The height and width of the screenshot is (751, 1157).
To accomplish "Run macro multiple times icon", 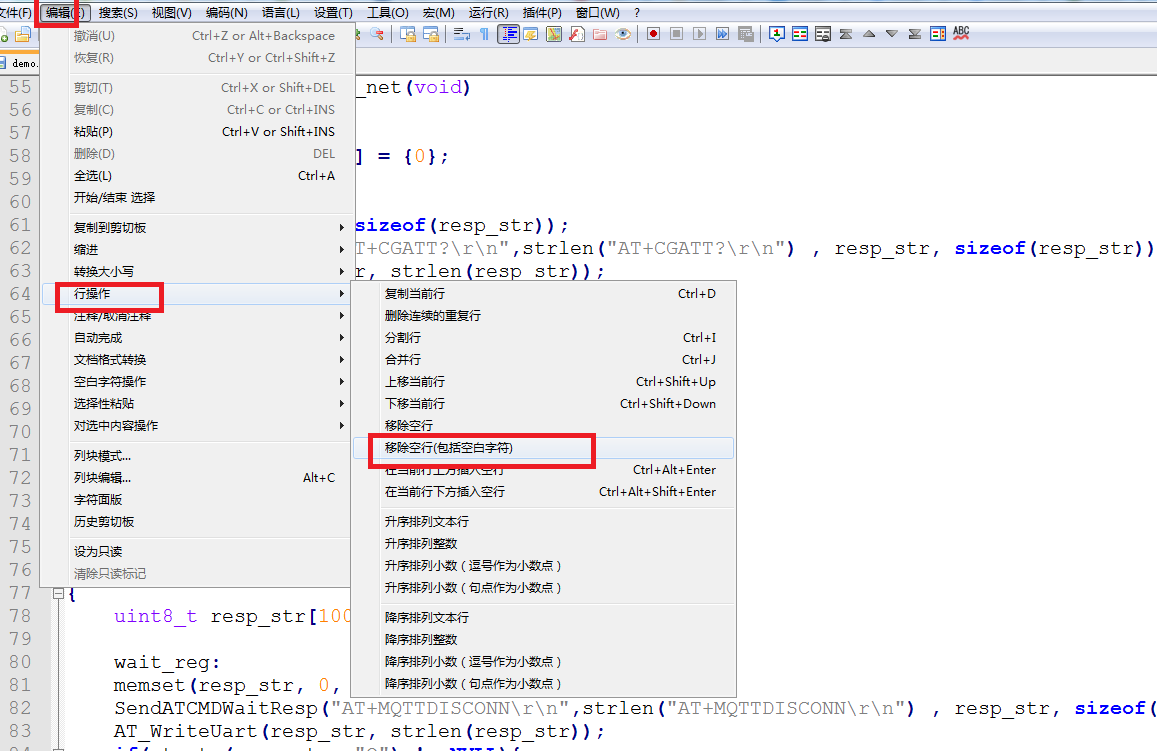I will point(722,34).
